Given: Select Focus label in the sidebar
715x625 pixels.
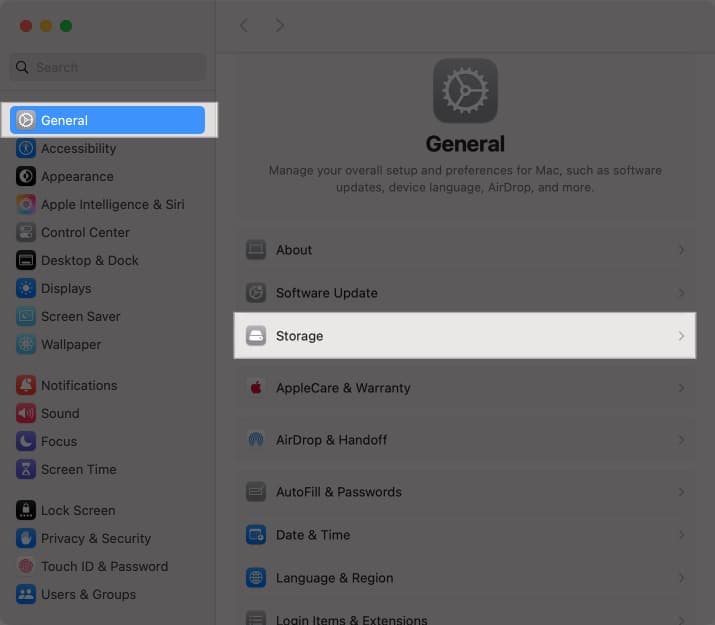Looking at the screenshot, I should 59,441.
